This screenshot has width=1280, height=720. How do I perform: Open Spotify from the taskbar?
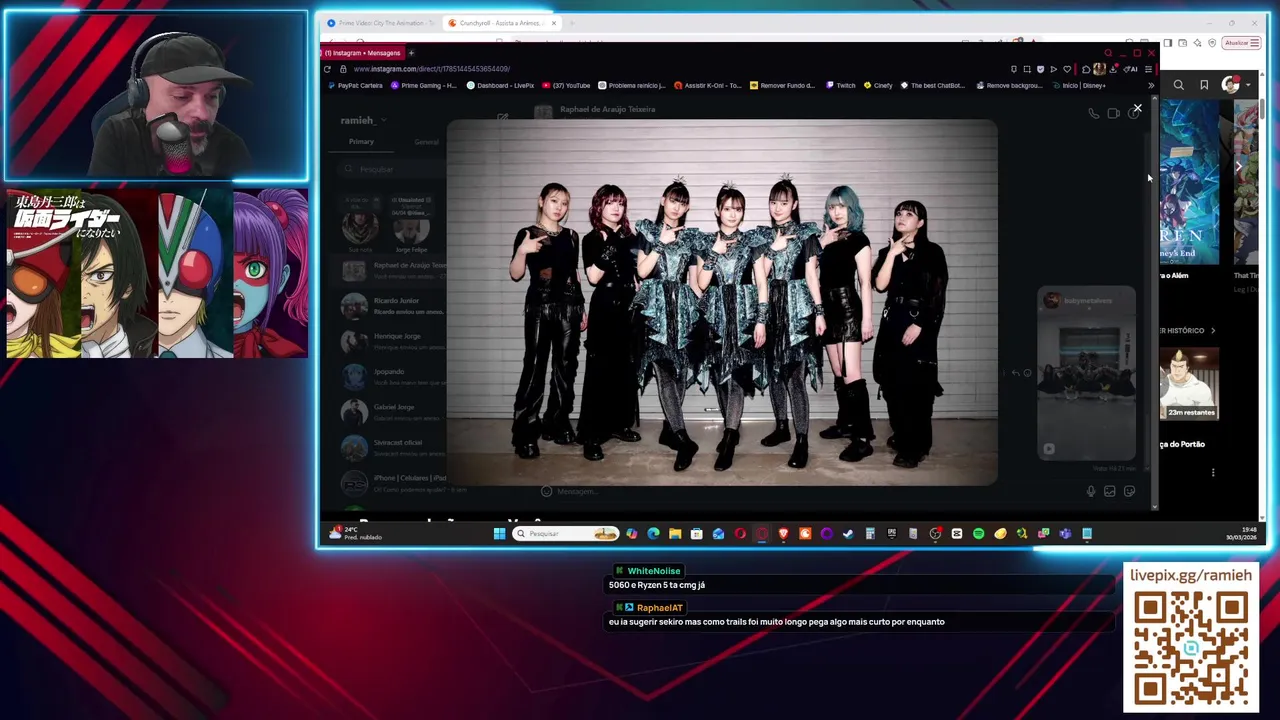coord(978,534)
